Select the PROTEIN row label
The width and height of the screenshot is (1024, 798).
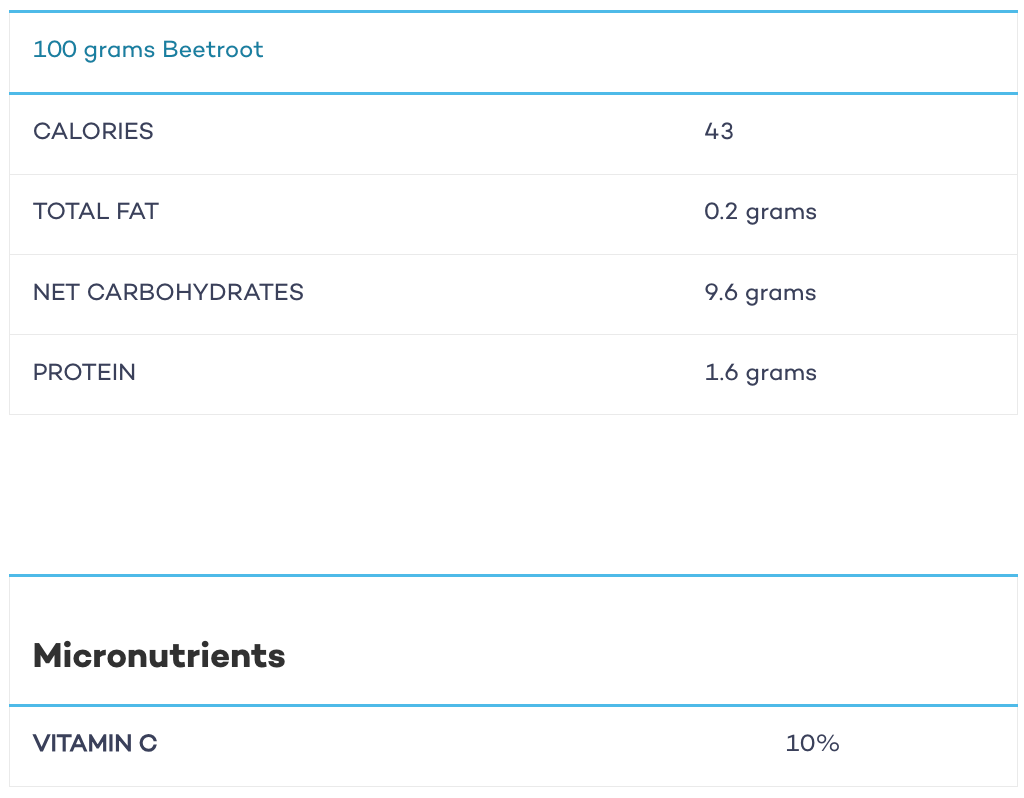84,372
